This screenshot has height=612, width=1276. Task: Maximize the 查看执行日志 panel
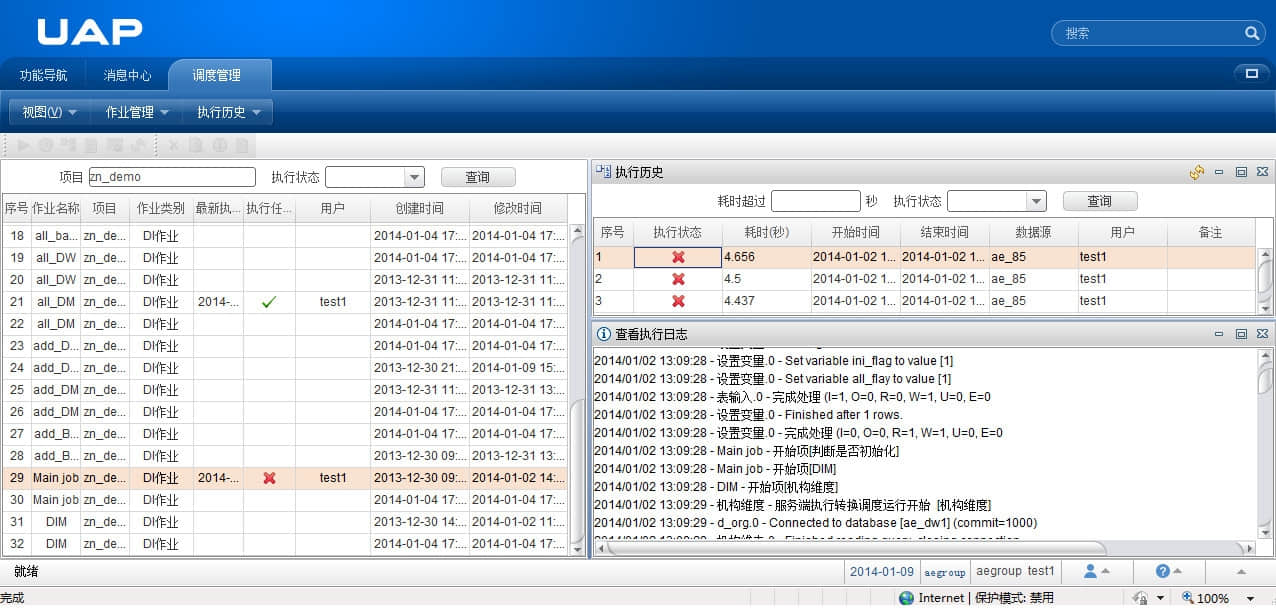click(1241, 334)
